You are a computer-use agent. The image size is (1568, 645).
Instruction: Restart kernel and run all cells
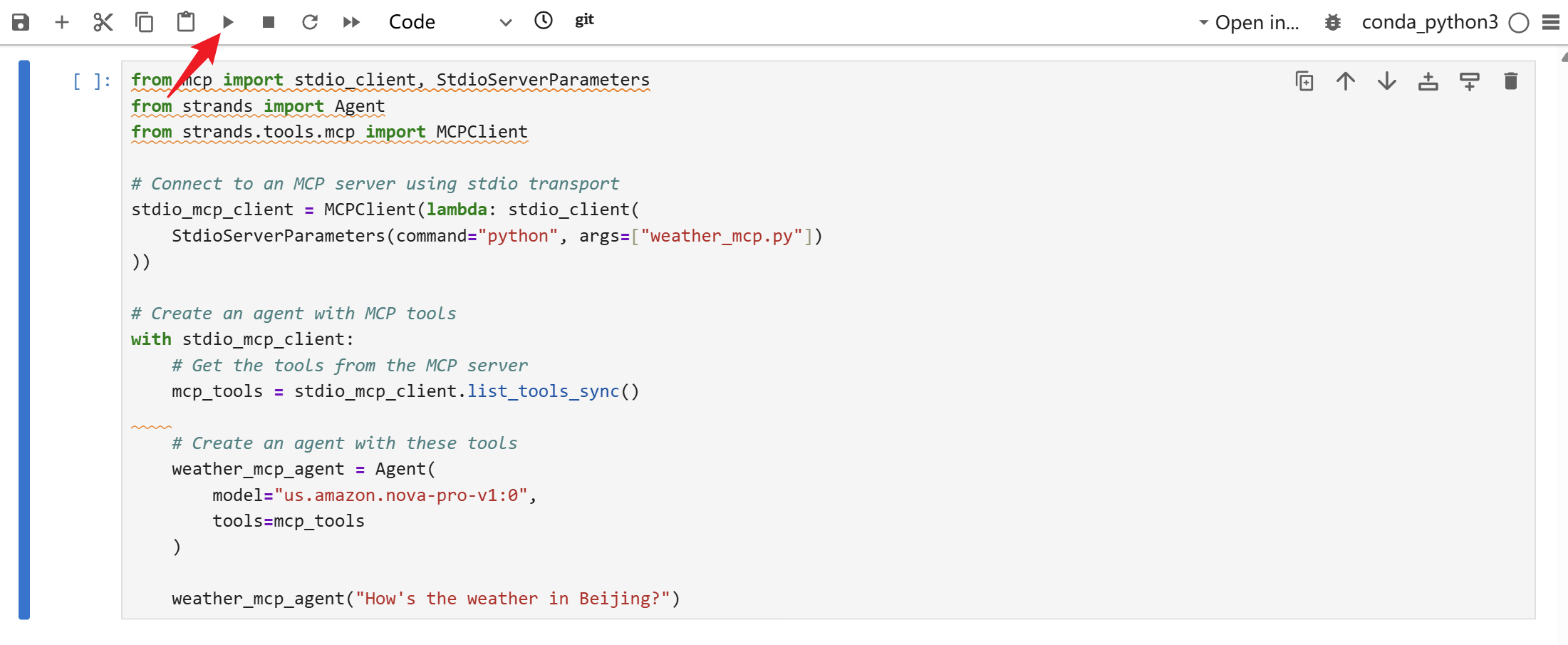pos(351,22)
